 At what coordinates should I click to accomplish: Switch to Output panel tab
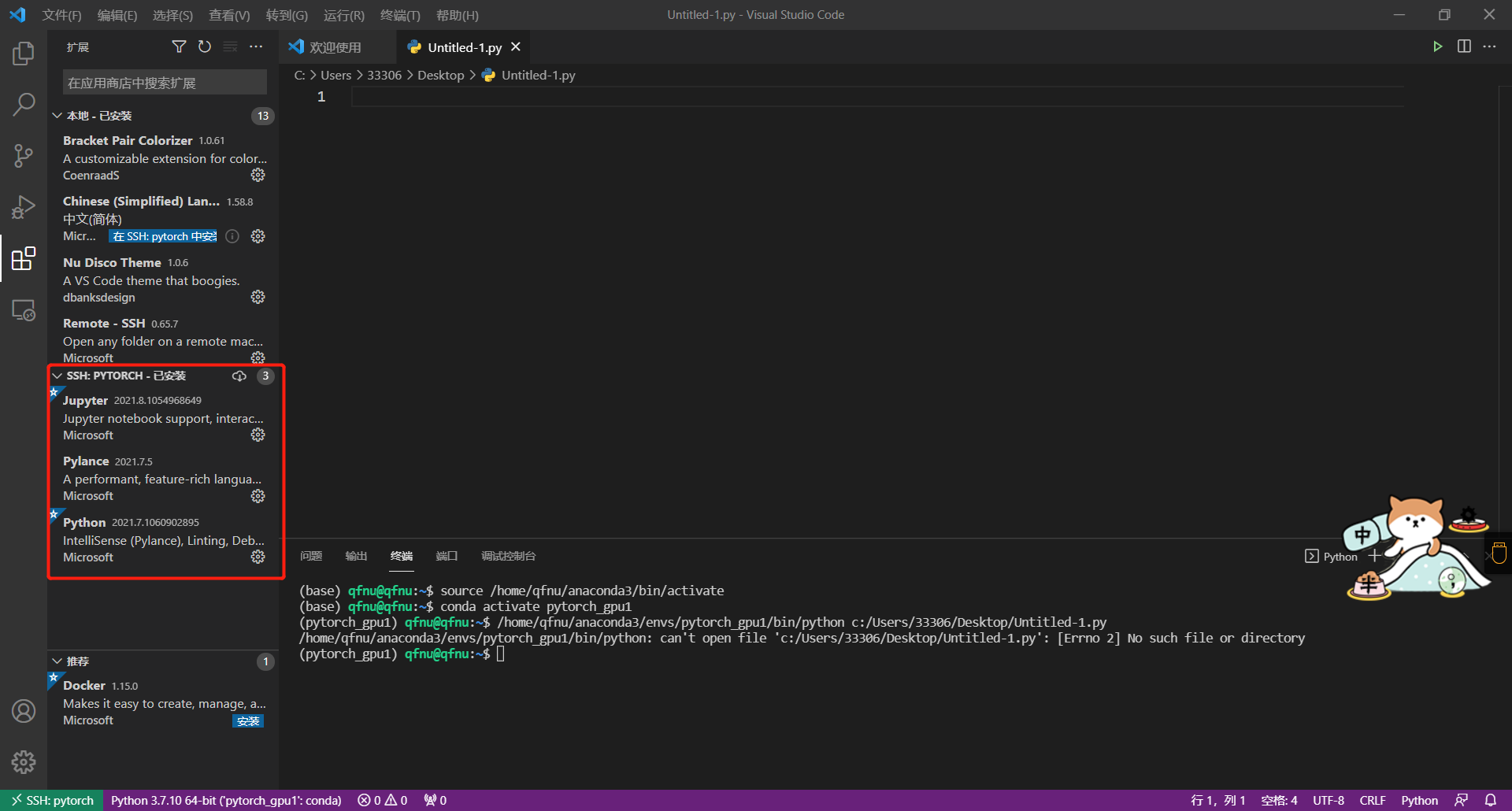click(356, 556)
